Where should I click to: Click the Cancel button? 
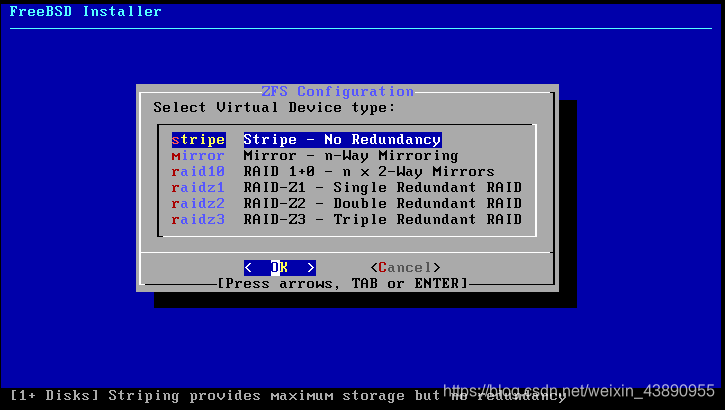pyautogui.click(x=405, y=267)
